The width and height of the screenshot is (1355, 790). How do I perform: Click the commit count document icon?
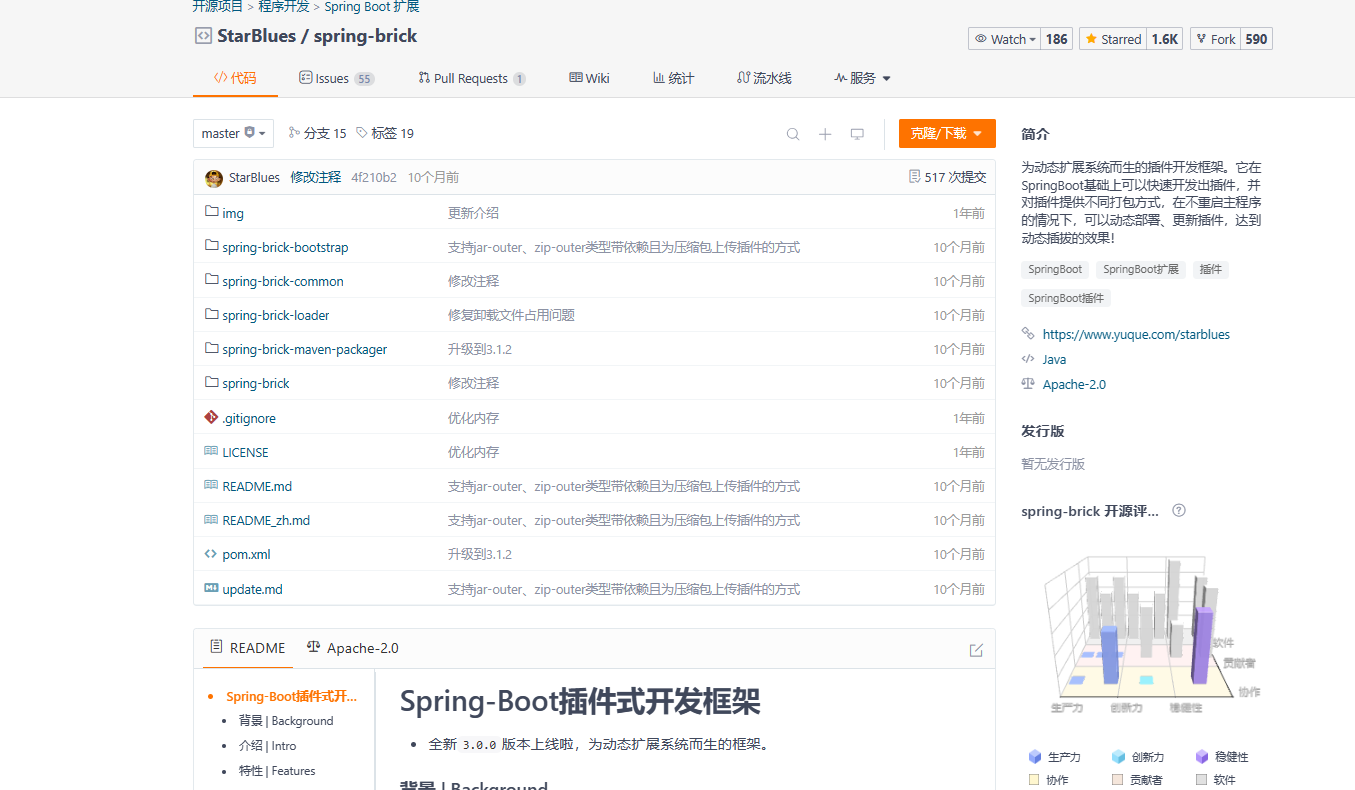tap(914, 177)
